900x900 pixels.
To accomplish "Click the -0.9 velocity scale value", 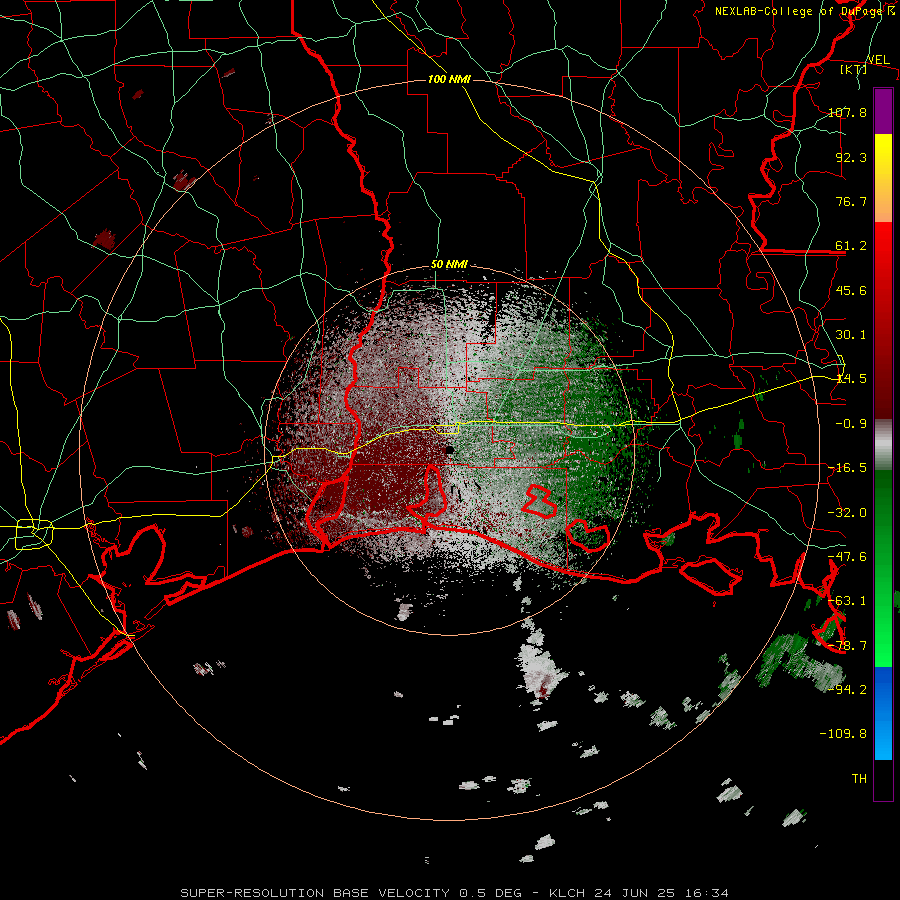I will click(x=851, y=424).
